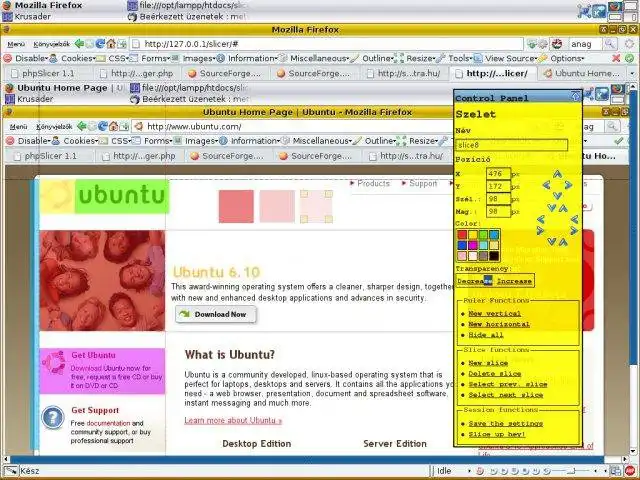Open the Resize dropdown
The height and width of the screenshot is (480, 640).
(416, 58)
